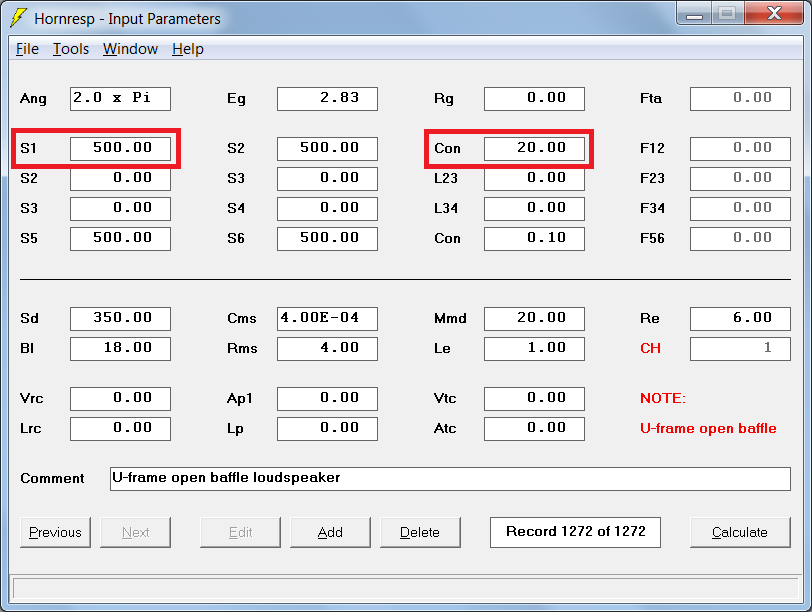Image resolution: width=812 pixels, height=612 pixels.
Task: Select the Lrc input field
Action: tap(120, 429)
